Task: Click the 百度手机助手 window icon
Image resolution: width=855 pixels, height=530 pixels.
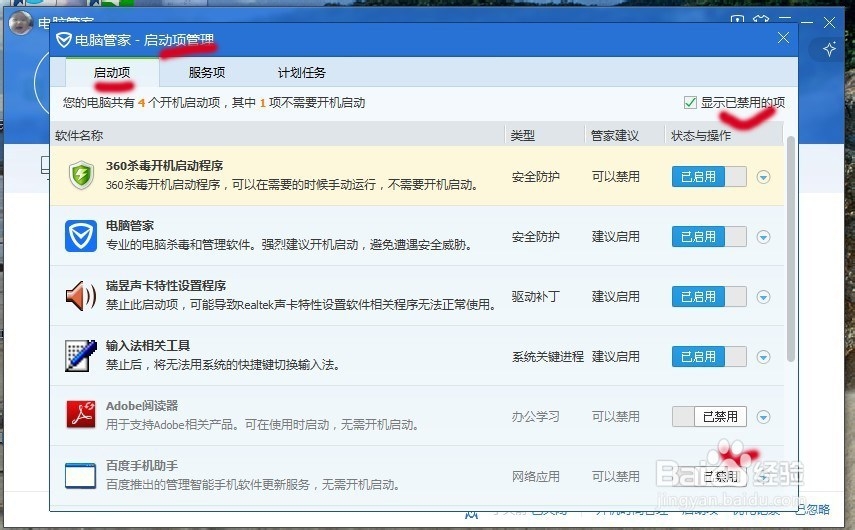Action: pos(80,475)
